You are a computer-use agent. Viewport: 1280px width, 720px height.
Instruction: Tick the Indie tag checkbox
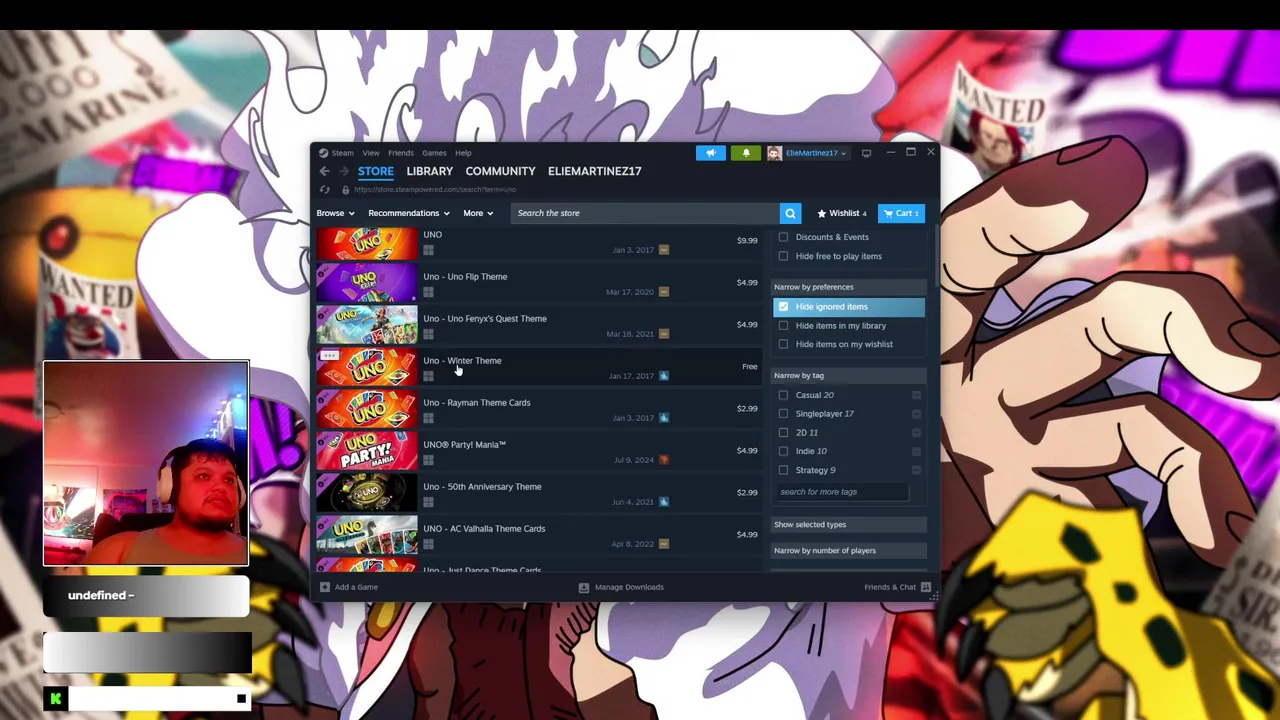783,451
